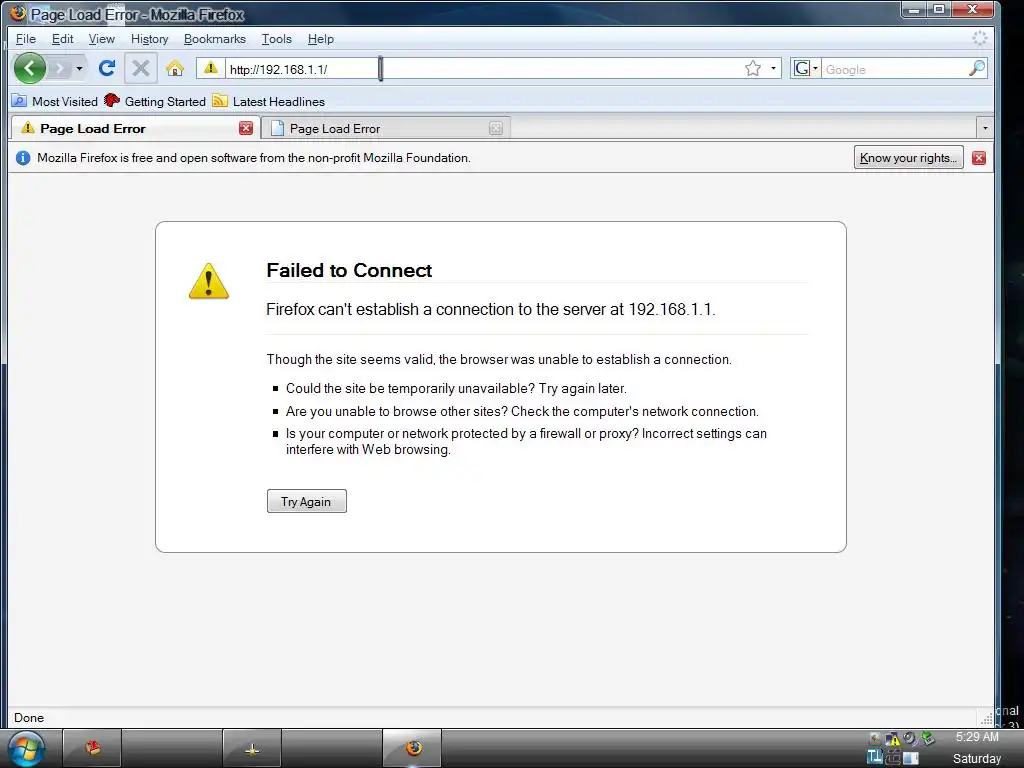Bookmark this page with the star icon
This screenshot has height=768, width=1024.
coord(752,69)
